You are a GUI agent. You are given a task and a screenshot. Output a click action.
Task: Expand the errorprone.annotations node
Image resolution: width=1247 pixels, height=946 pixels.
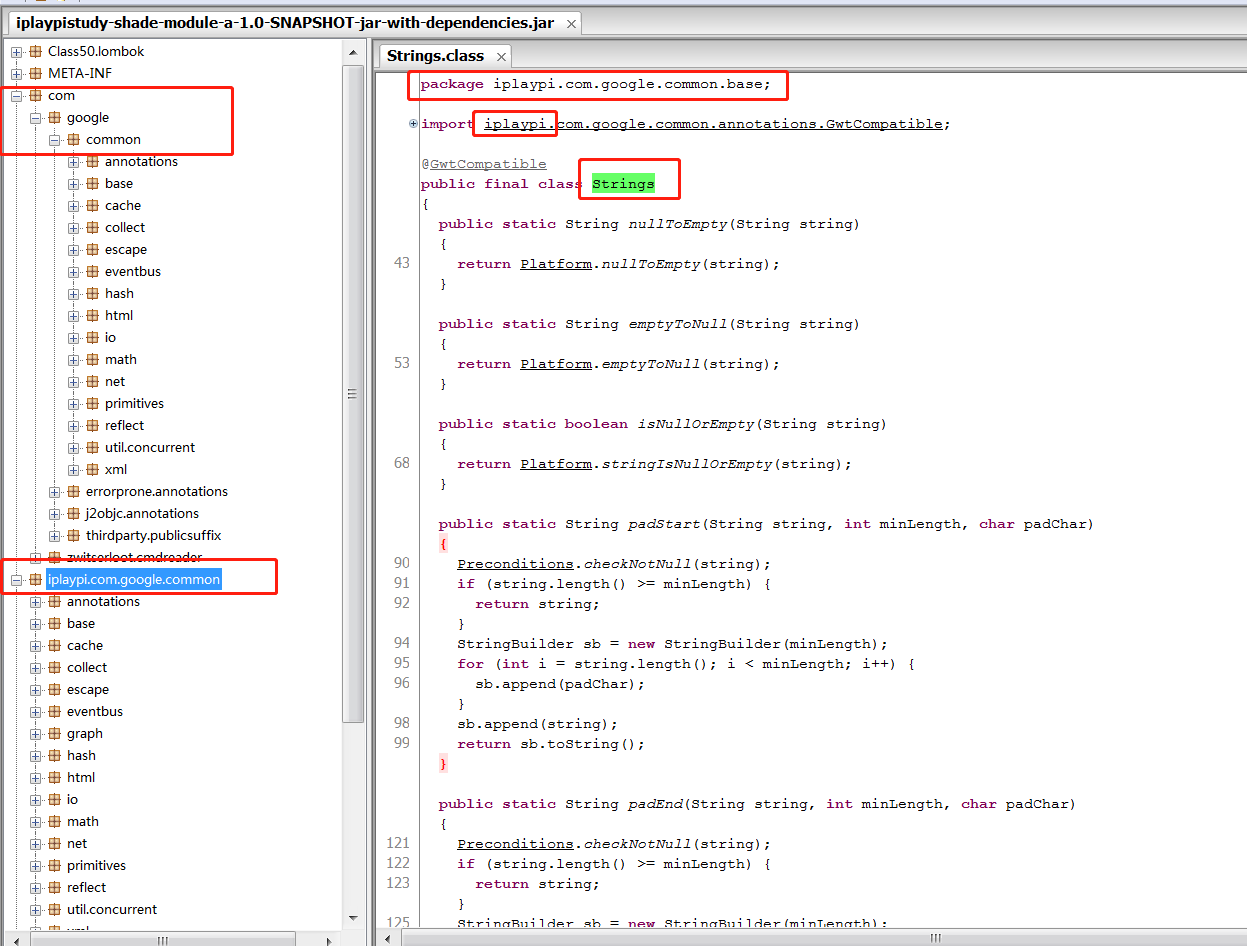tap(54, 491)
